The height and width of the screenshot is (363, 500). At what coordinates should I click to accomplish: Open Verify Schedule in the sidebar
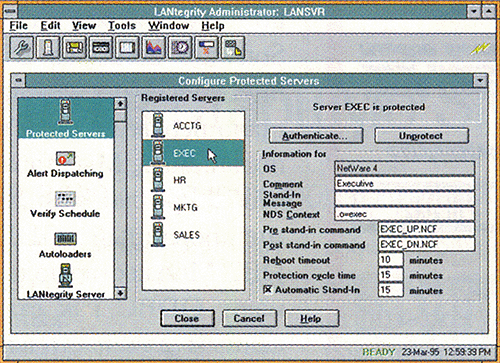65,205
